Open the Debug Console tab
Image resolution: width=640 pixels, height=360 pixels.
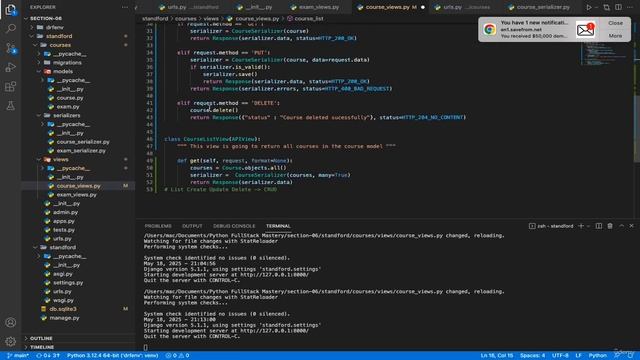click(234, 226)
